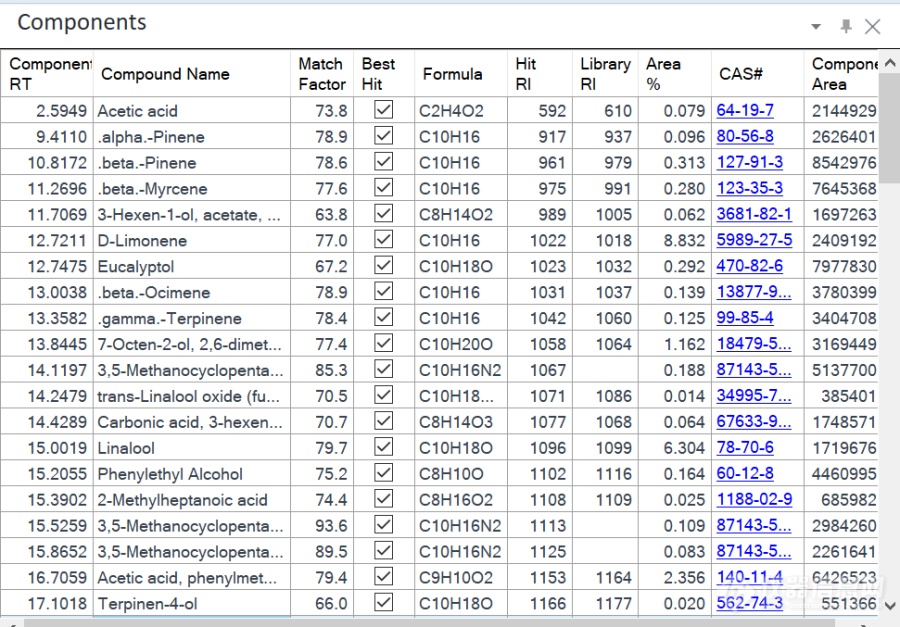Toggle Best Hit checkbox for Phenylethyl Alcohol
This screenshot has width=900, height=627.
coord(383,473)
